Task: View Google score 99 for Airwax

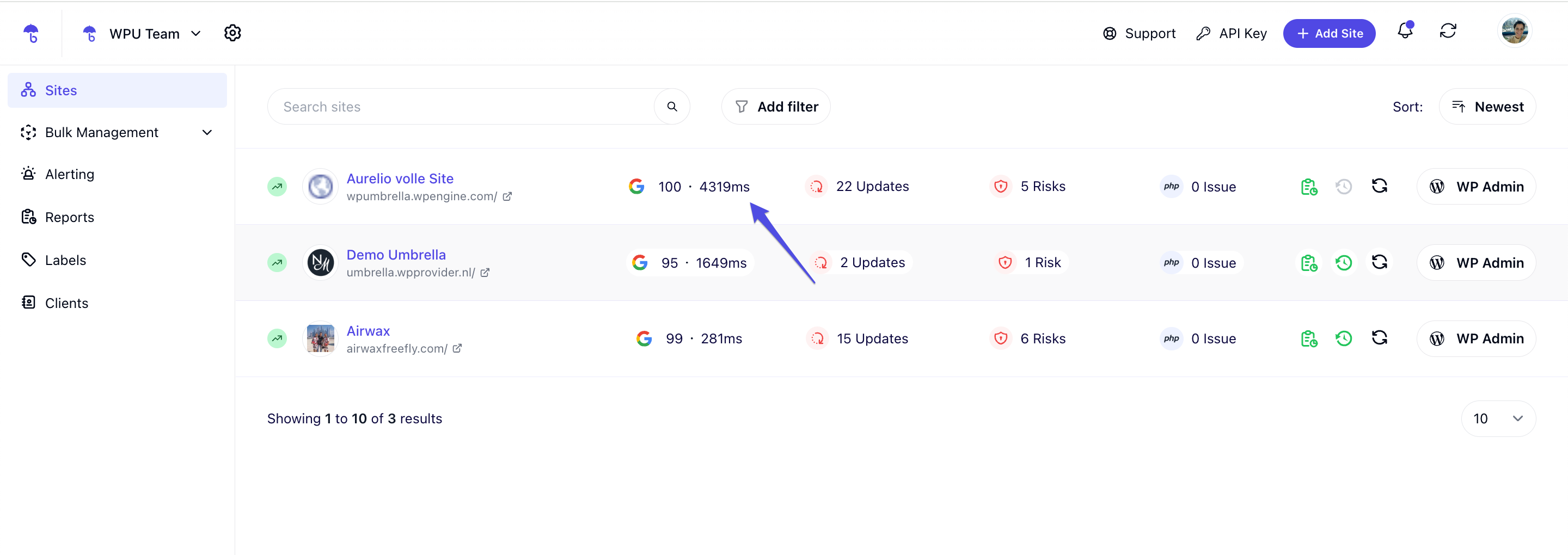Action: pyautogui.click(x=689, y=338)
